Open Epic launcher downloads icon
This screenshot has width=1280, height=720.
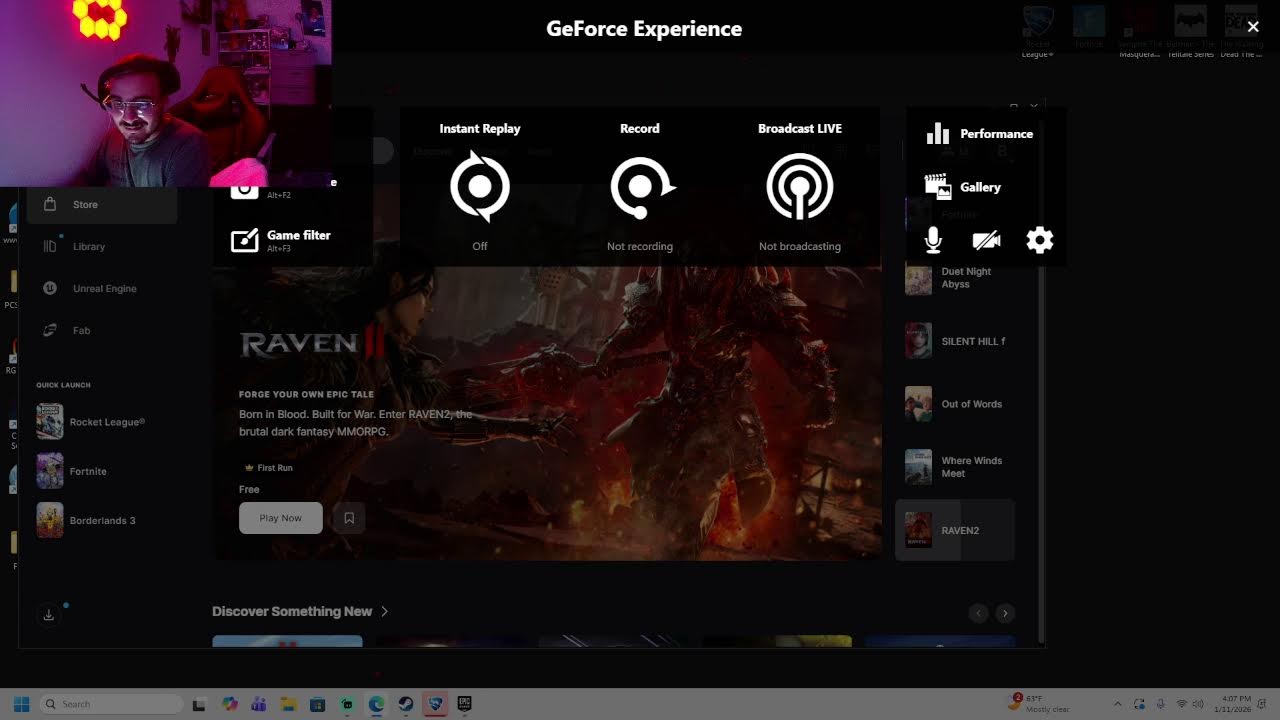coord(48,615)
